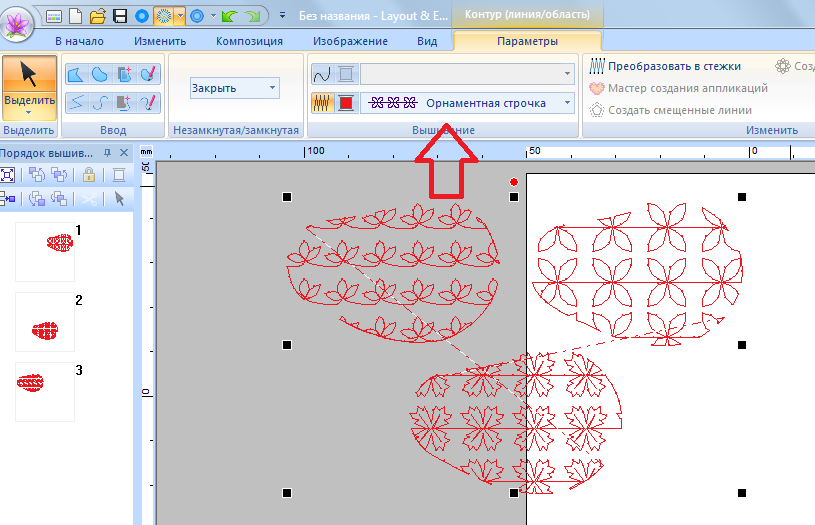Click the line thread color spool

click(x=346, y=74)
